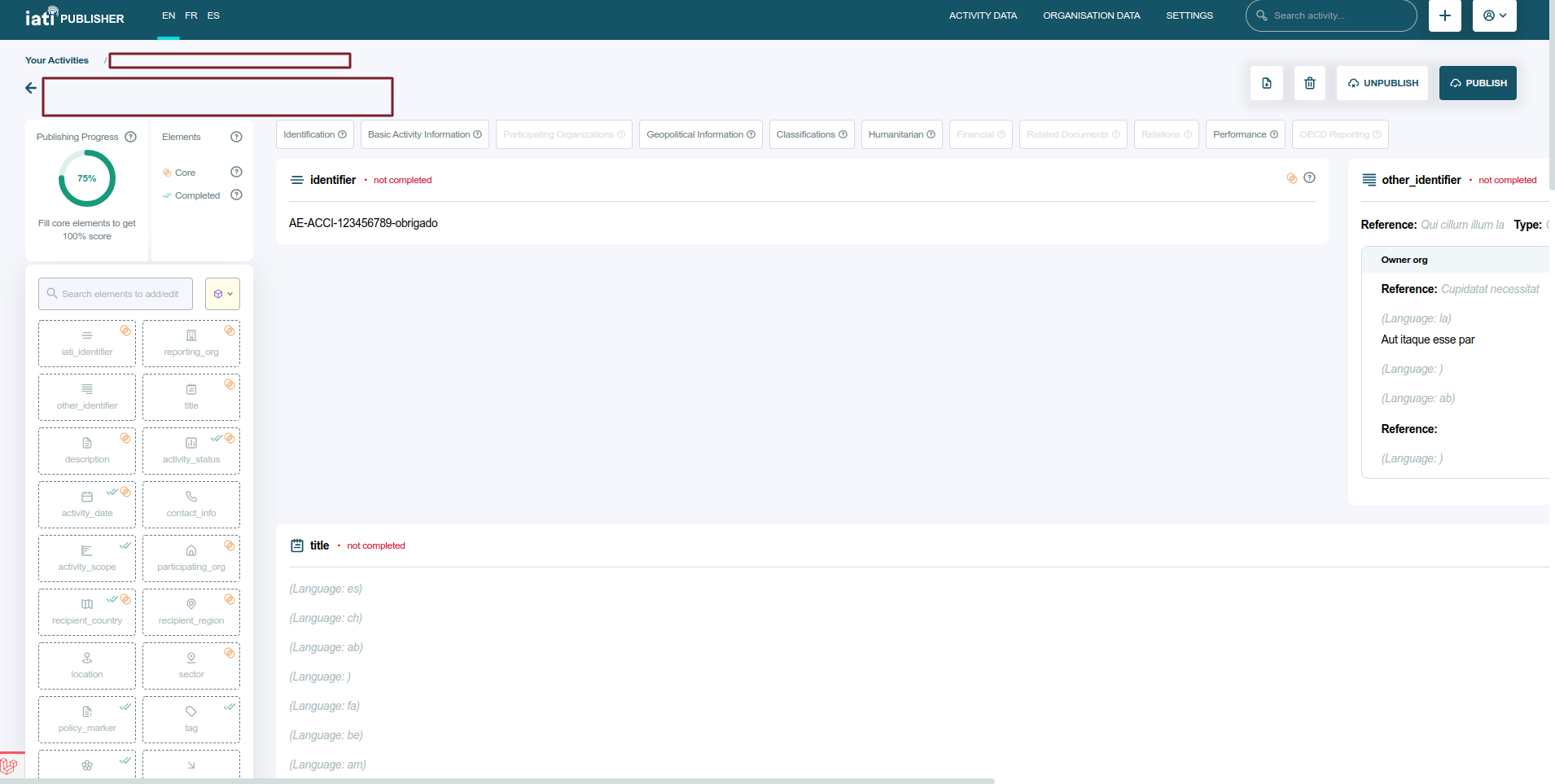This screenshot has height=784, width=1555.
Task: Select EN language
Action: pos(169,15)
